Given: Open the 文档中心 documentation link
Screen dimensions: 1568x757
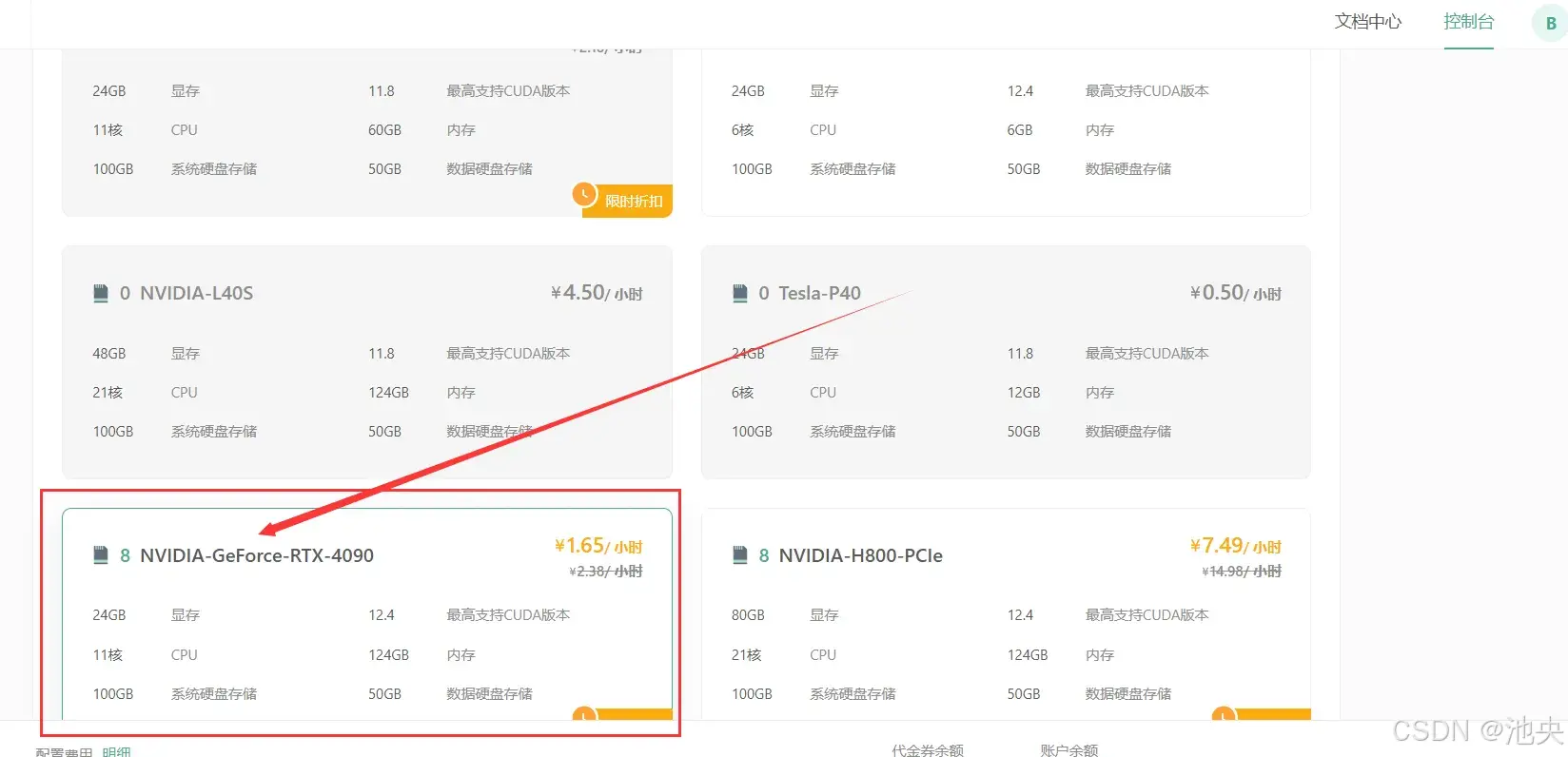Looking at the screenshot, I should click(x=1367, y=22).
